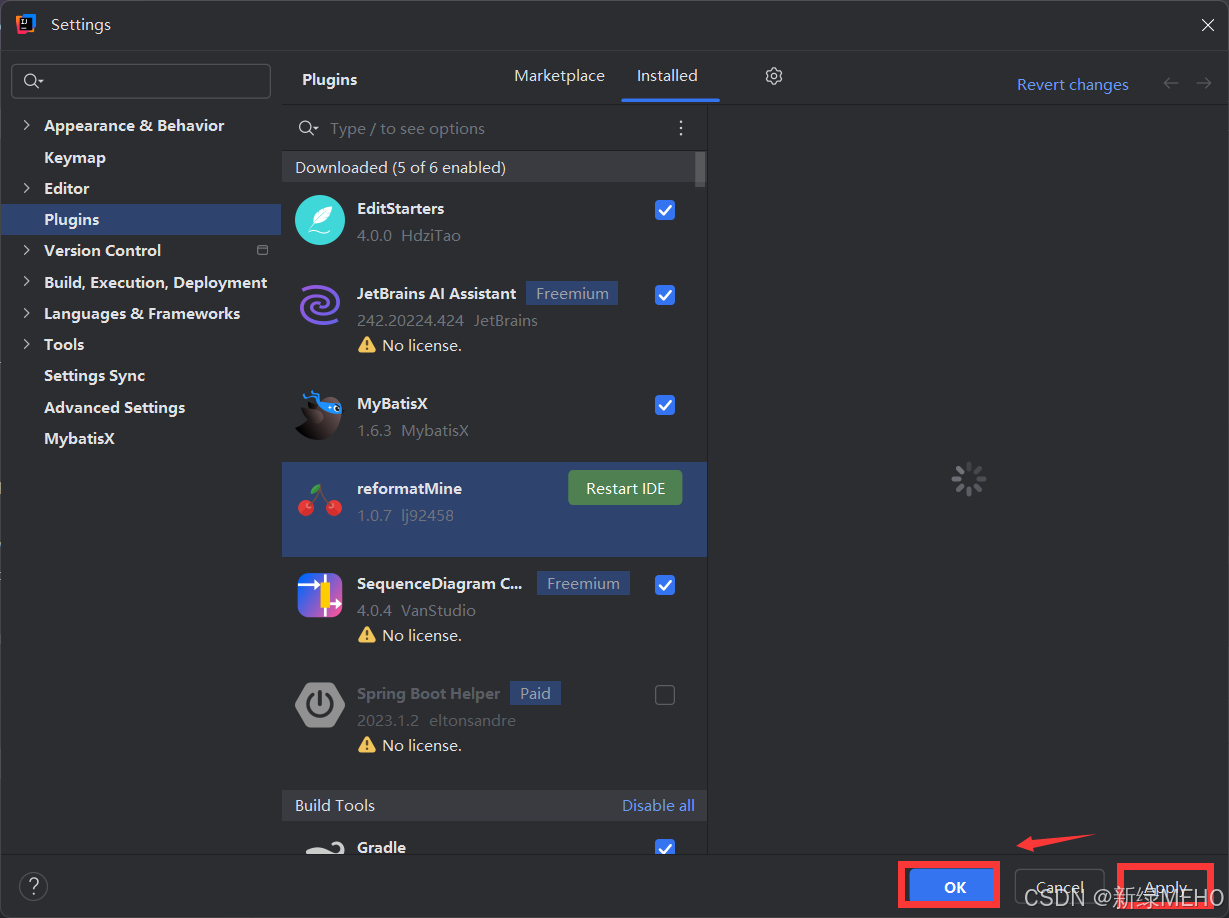Screen dimensions: 1229x918
Task: Open the MybatisX settings page
Action: point(79,438)
